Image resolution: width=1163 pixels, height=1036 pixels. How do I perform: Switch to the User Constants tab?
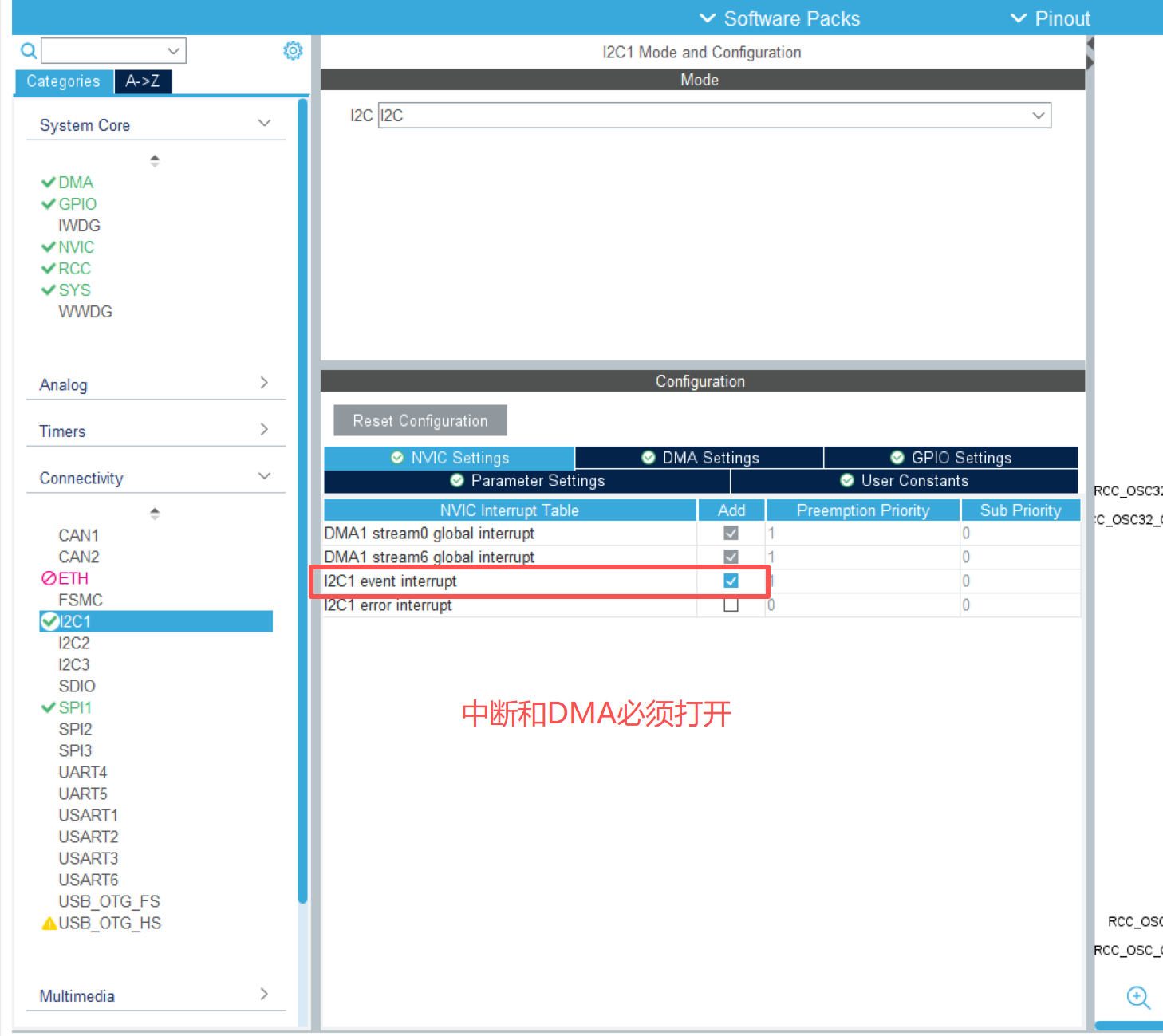pyautogui.click(x=905, y=481)
